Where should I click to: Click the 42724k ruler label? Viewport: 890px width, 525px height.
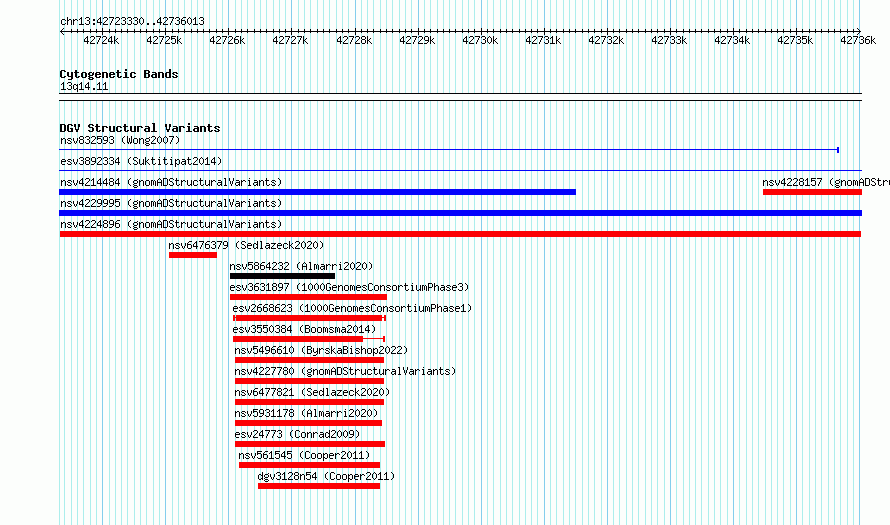tap(101, 40)
